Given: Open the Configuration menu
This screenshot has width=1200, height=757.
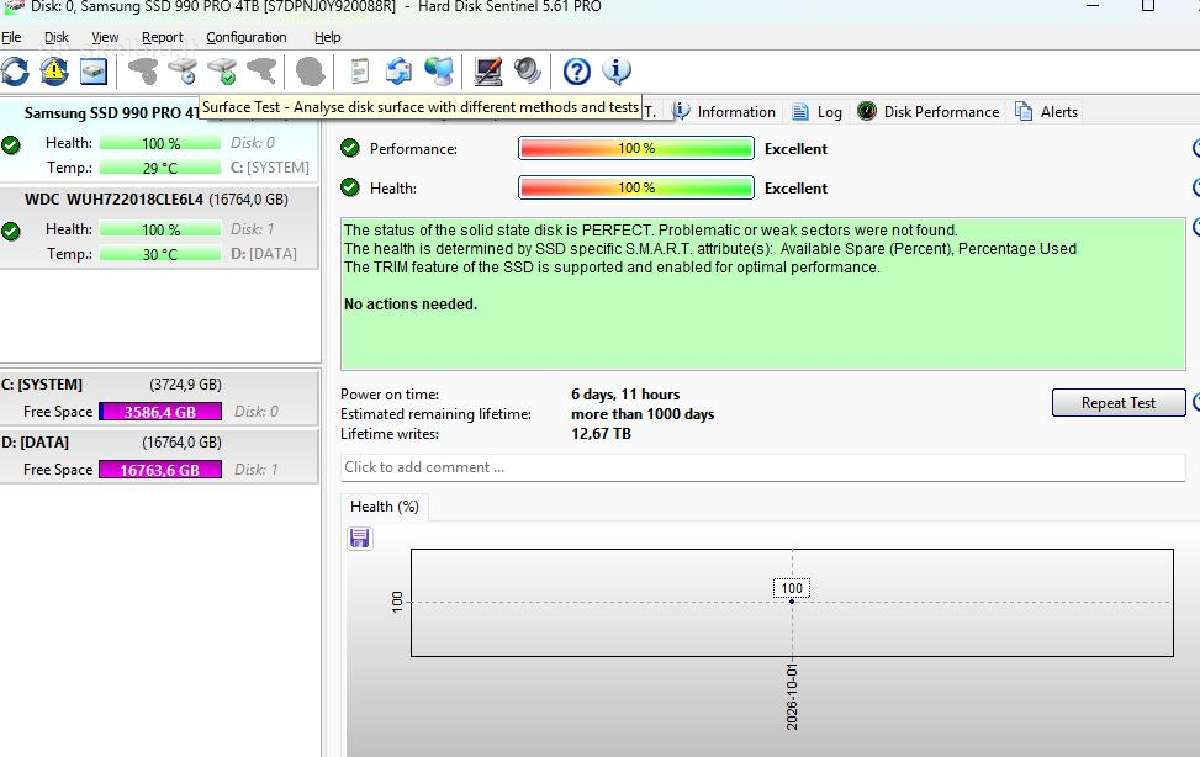Looking at the screenshot, I should (246, 37).
